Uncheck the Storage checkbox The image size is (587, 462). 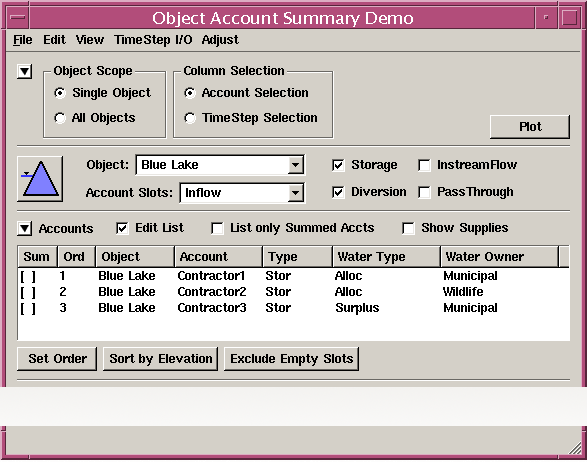[x=338, y=165]
